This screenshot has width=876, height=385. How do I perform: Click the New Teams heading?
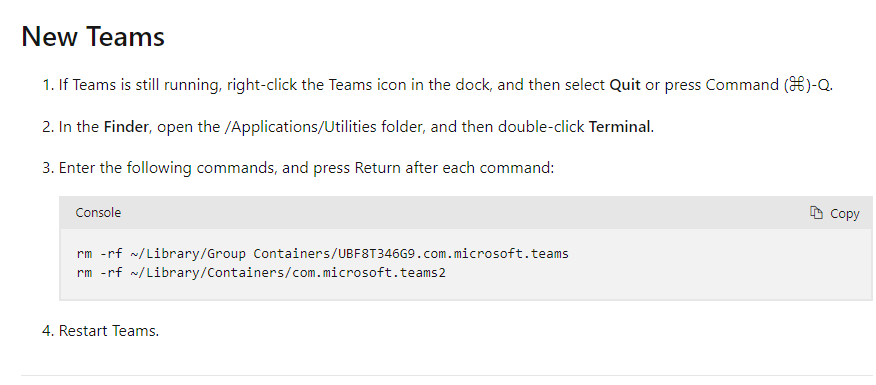click(x=93, y=36)
